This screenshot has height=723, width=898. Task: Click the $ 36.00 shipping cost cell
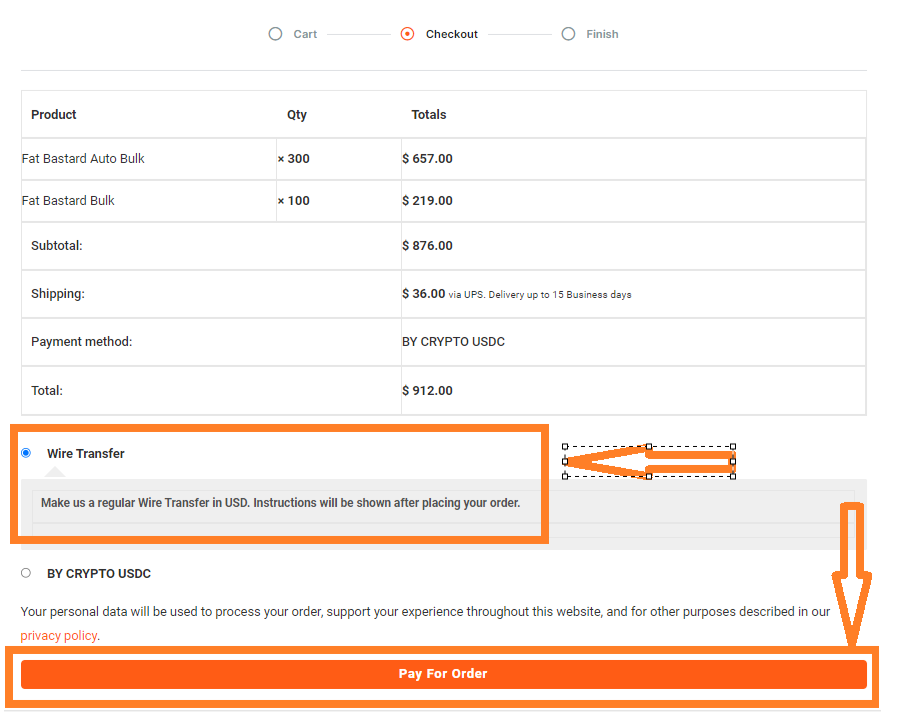click(633, 294)
